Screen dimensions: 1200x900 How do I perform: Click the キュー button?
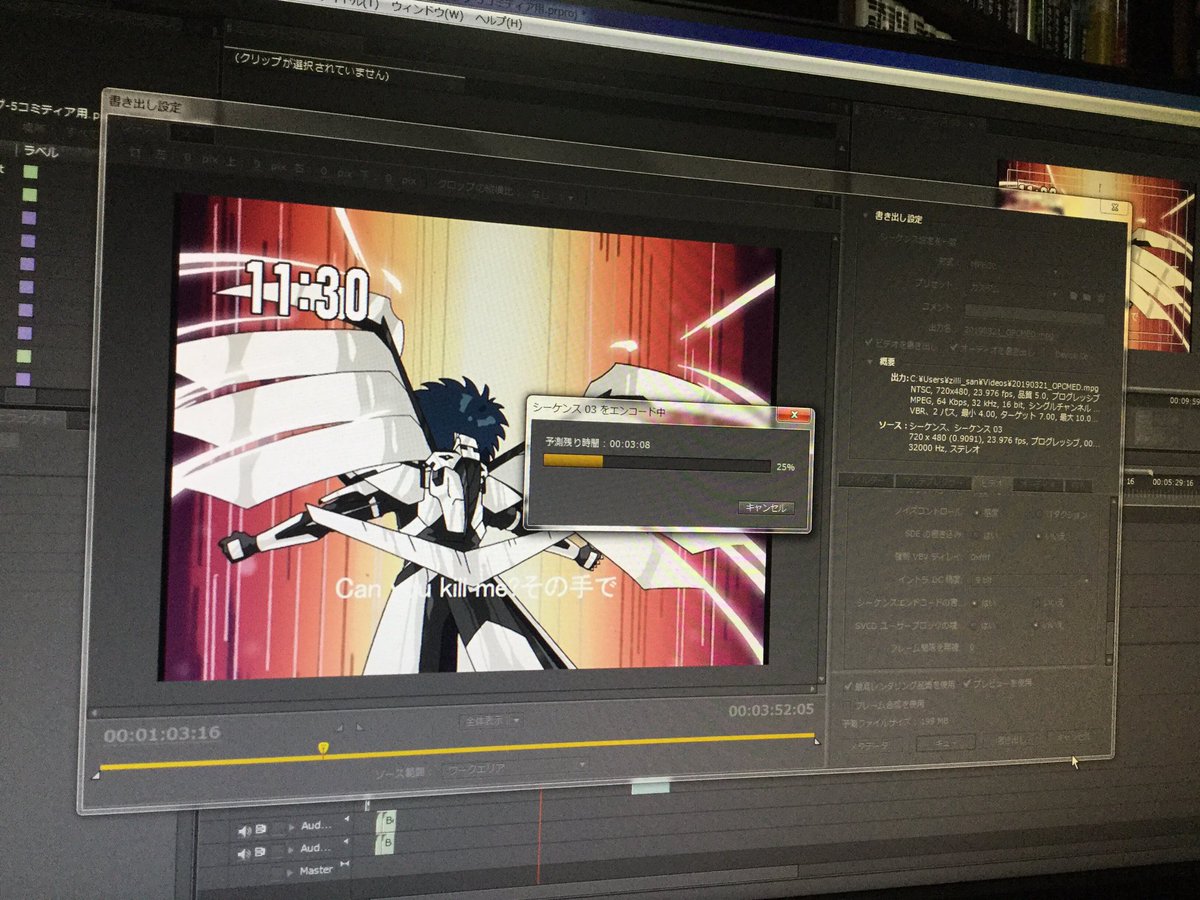(x=946, y=743)
